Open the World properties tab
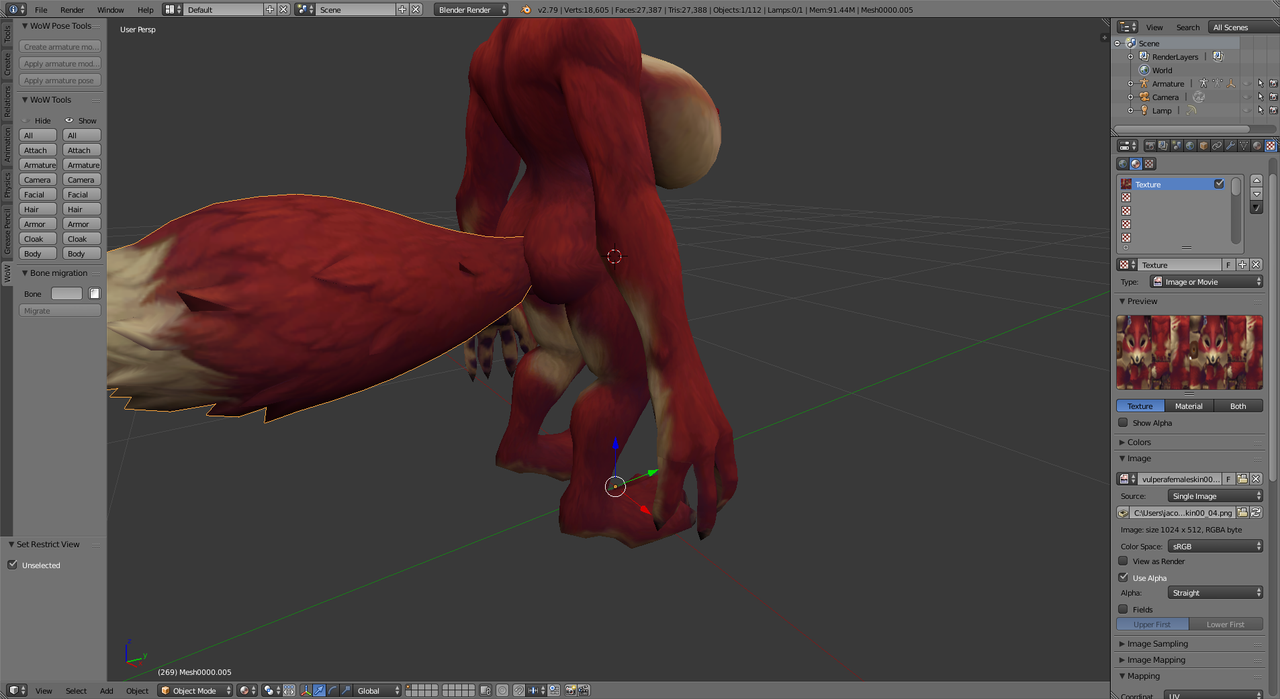The width and height of the screenshot is (1280, 699). click(x=1190, y=145)
